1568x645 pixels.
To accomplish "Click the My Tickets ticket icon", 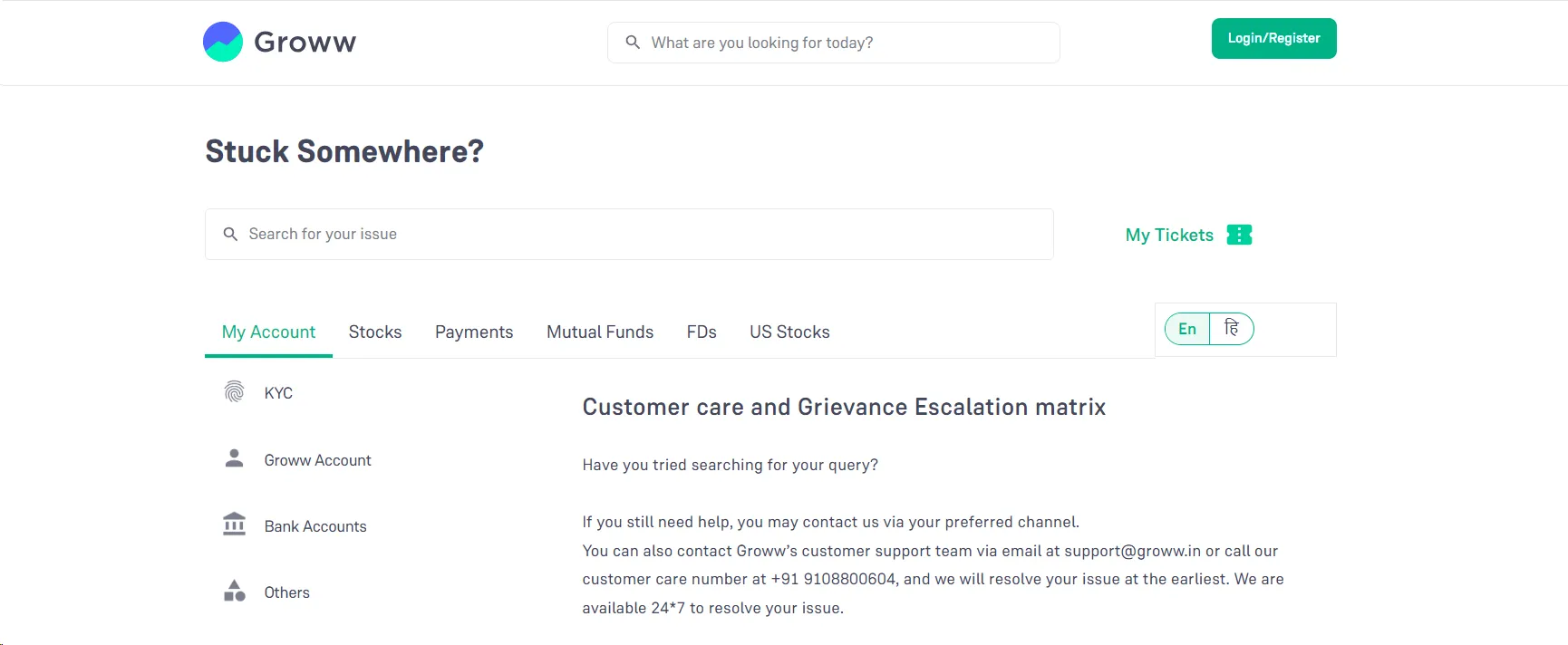I will click(x=1239, y=235).
